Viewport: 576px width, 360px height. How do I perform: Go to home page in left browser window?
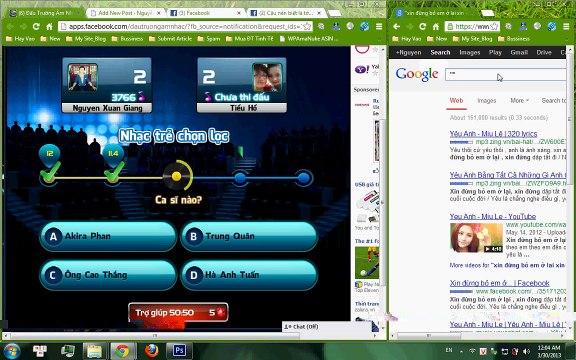pos(49,26)
